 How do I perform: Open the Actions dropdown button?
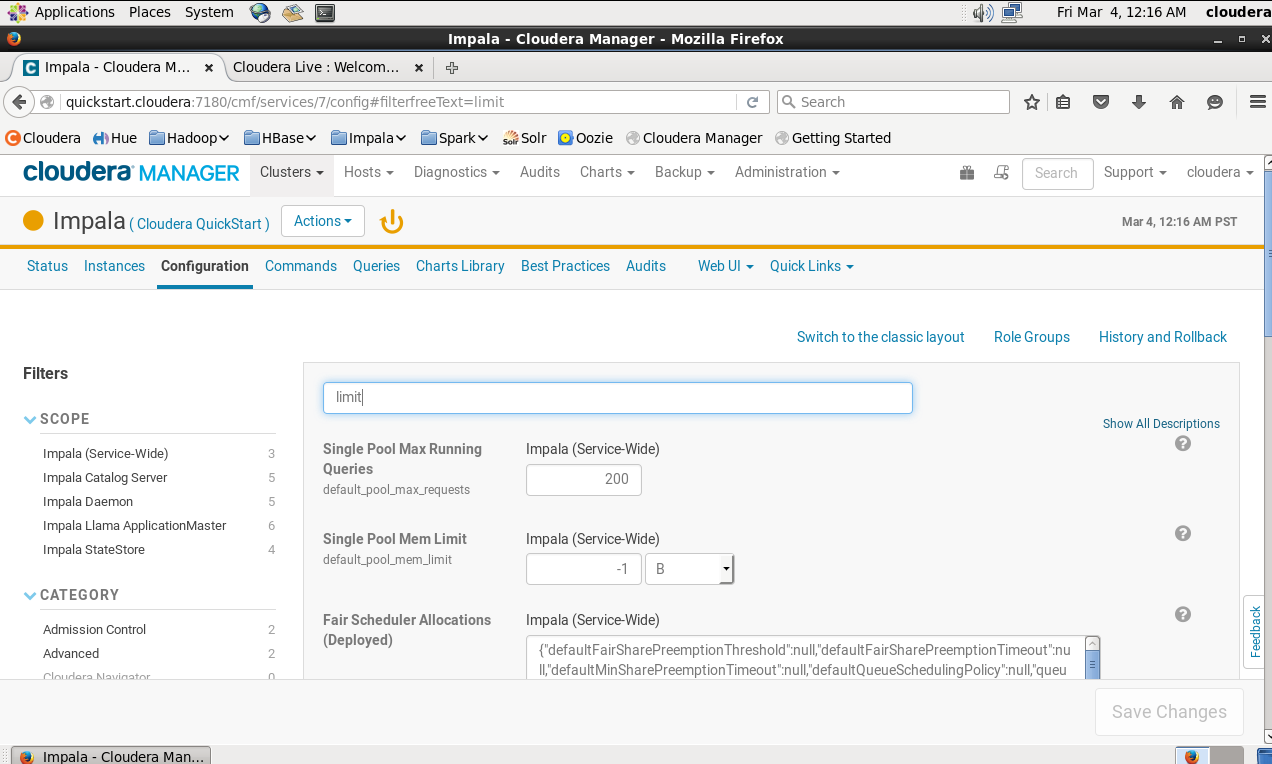323,221
